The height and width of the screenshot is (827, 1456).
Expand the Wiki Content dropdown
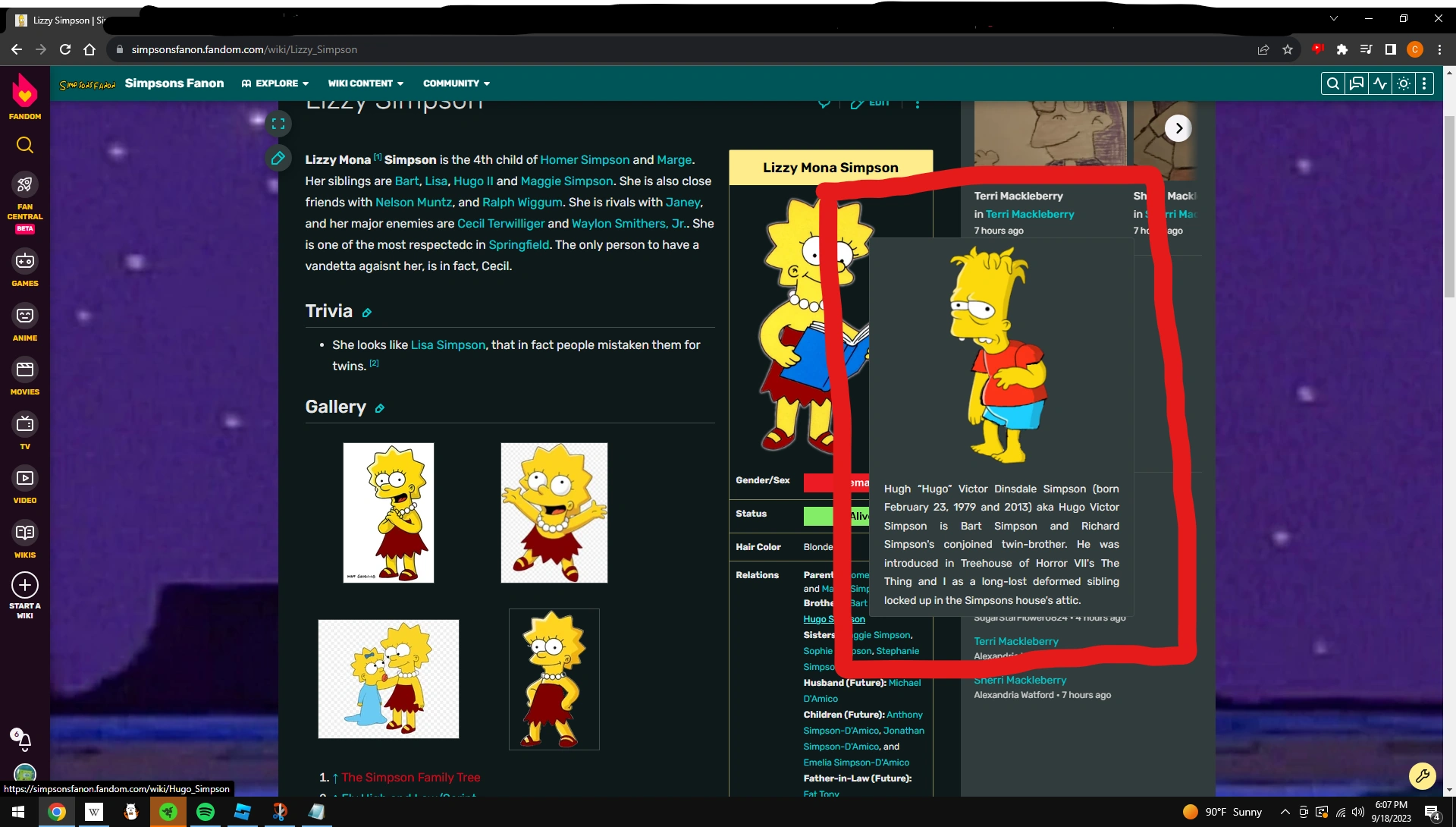pyautogui.click(x=366, y=83)
